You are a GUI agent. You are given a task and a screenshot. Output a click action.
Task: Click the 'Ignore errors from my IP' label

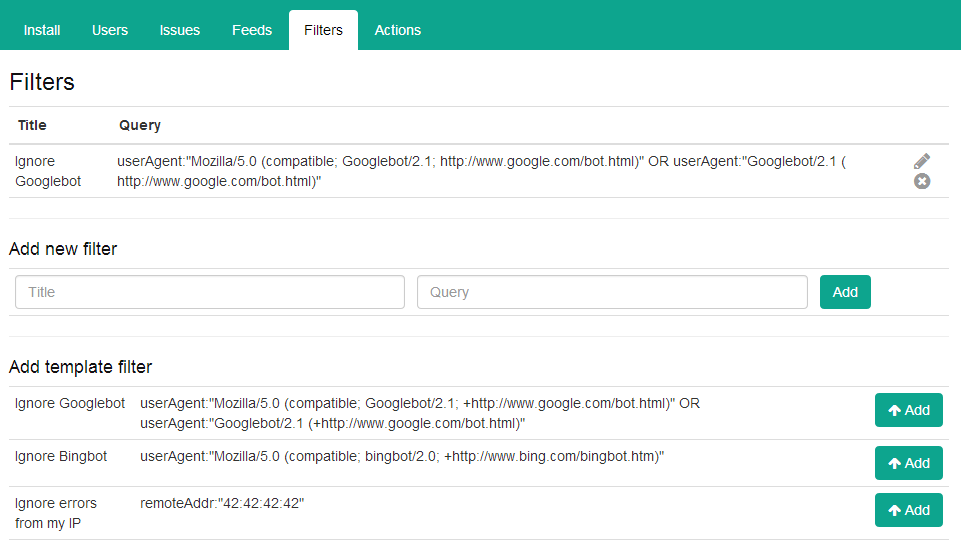tap(56, 513)
